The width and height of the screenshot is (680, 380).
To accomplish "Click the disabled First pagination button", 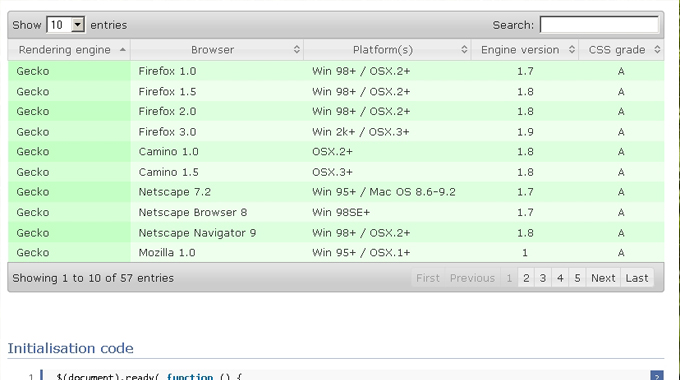I will [x=428, y=278].
